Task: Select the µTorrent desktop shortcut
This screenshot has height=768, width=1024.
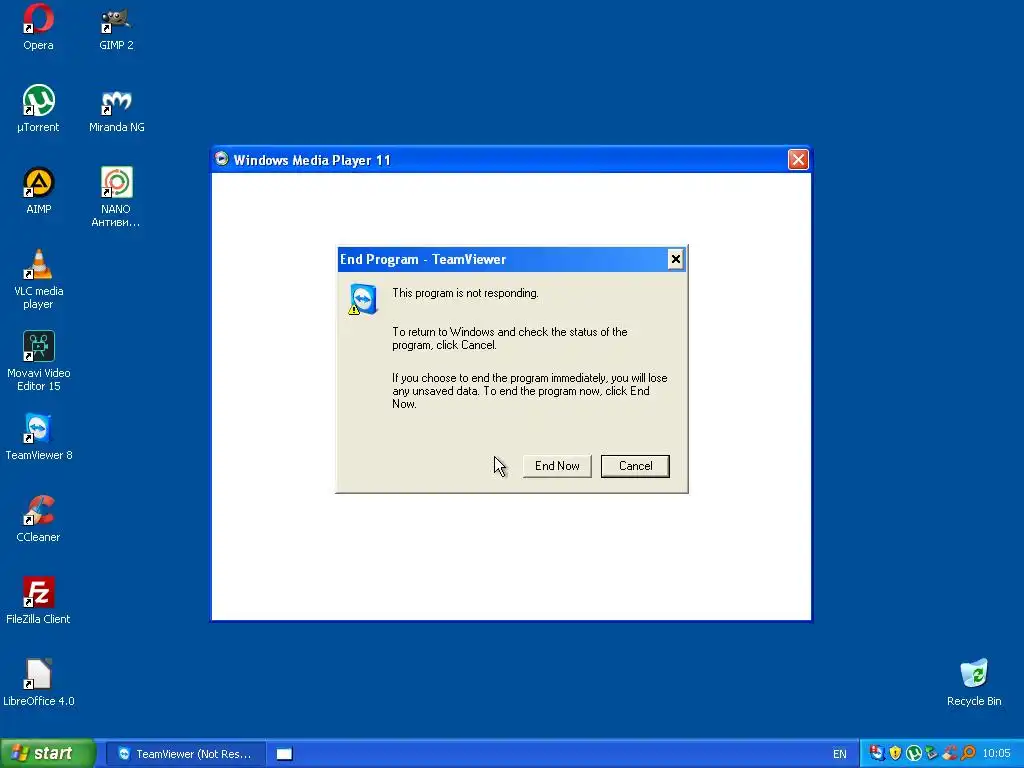Action: pyautogui.click(x=38, y=109)
